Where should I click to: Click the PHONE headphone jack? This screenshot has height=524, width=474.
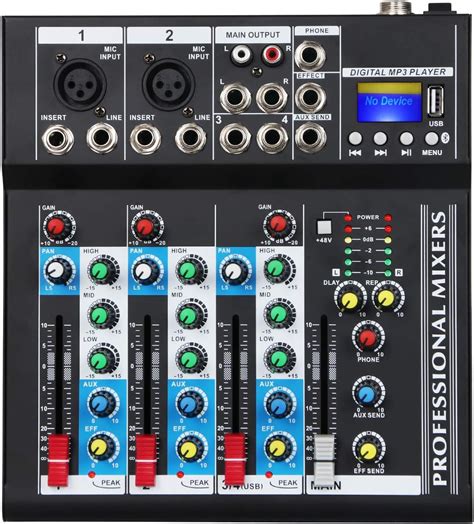tap(310, 55)
